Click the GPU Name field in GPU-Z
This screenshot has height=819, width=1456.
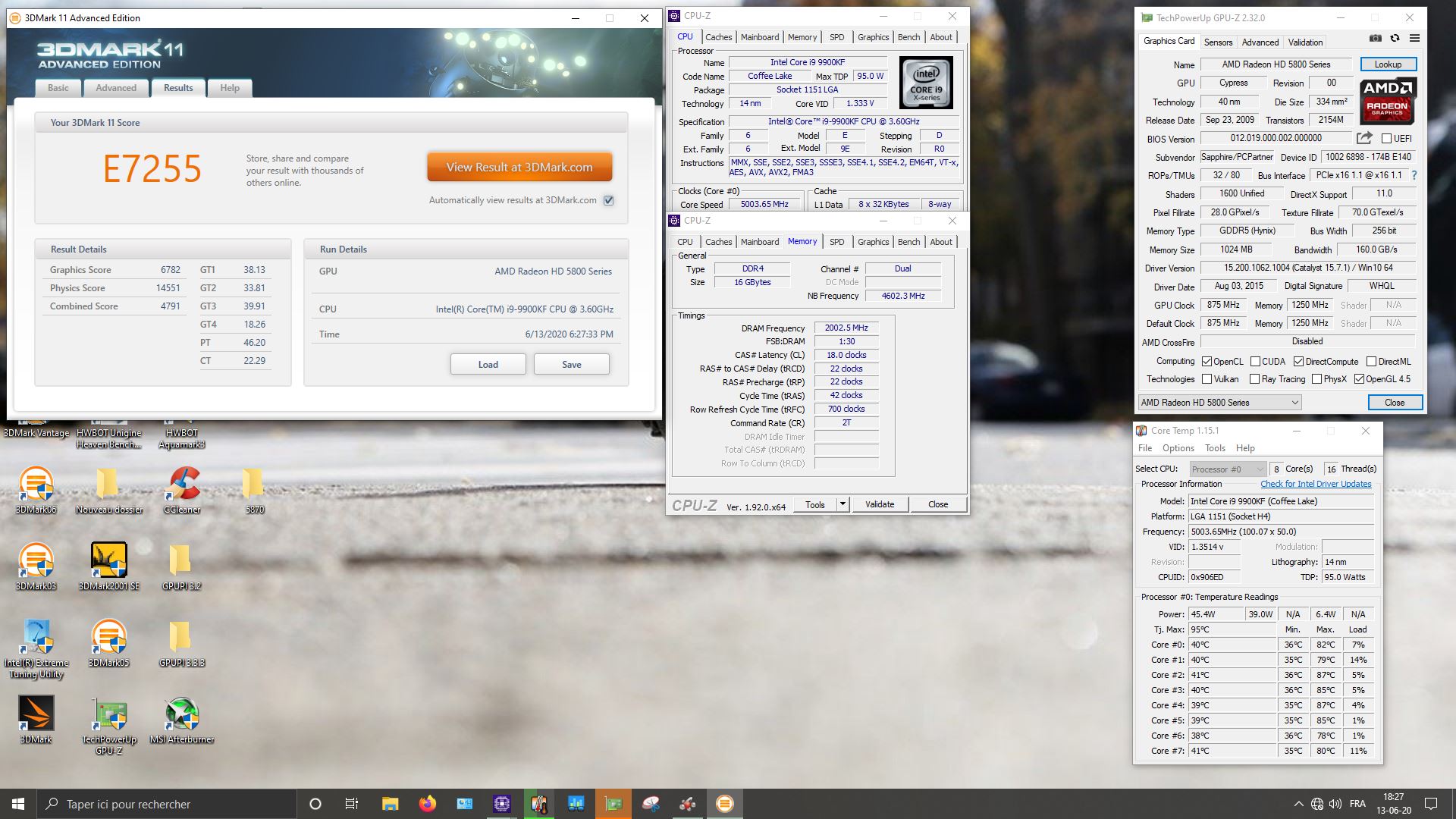pyautogui.click(x=1276, y=64)
